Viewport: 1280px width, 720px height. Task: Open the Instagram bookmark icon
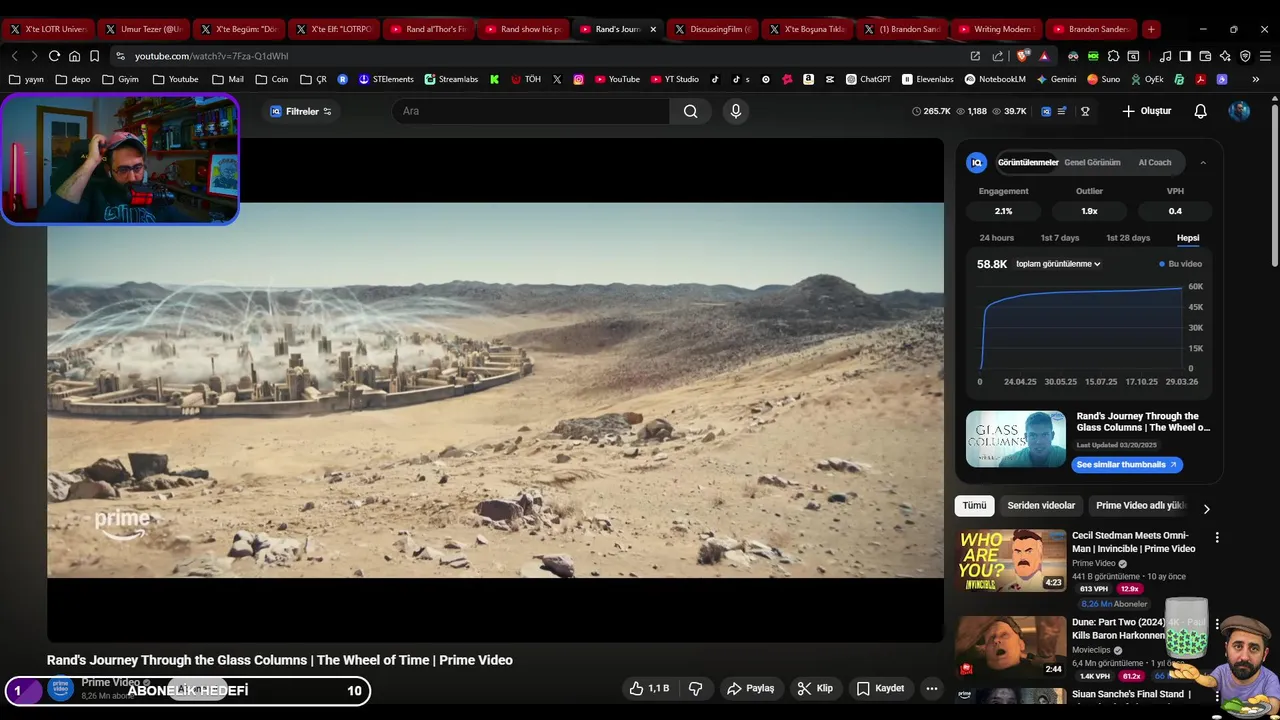tap(578, 79)
